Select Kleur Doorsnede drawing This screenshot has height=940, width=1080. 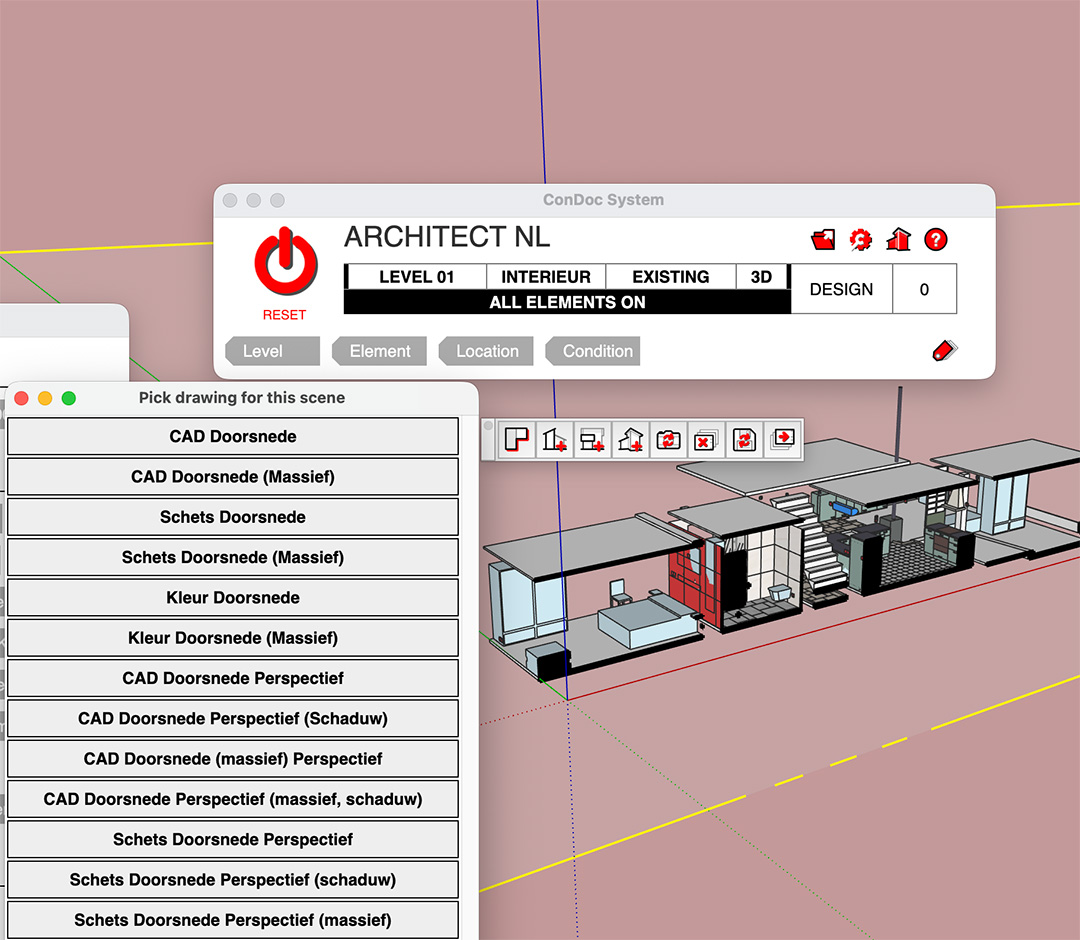point(233,598)
